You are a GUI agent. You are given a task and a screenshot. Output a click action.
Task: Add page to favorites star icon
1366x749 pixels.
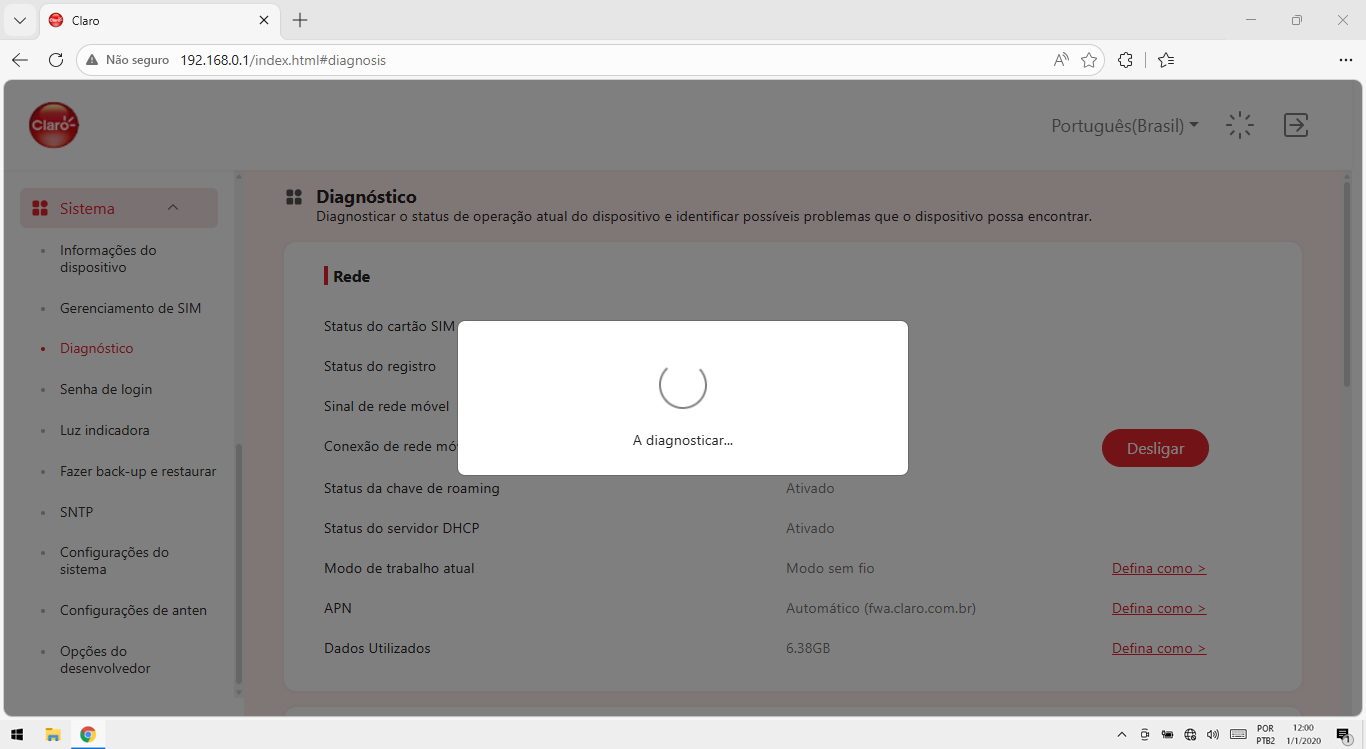1089,60
